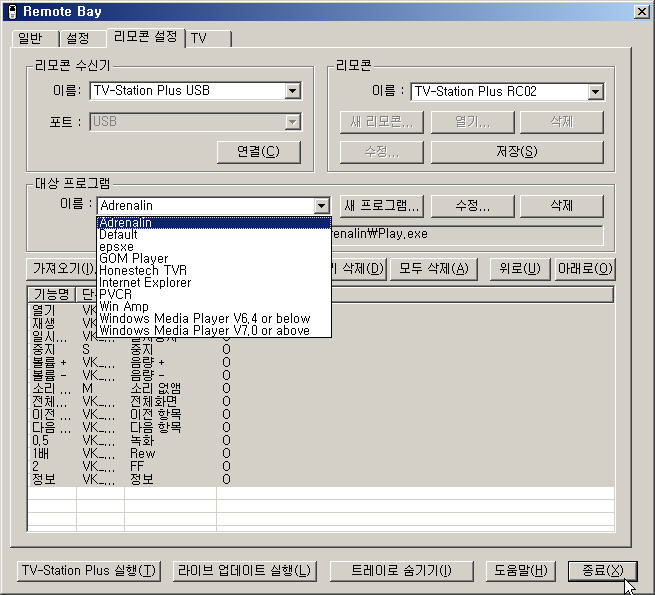Screen dimensions: 655x595
Task: Click the 가져오기(I) import button
Action: coord(62,269)
